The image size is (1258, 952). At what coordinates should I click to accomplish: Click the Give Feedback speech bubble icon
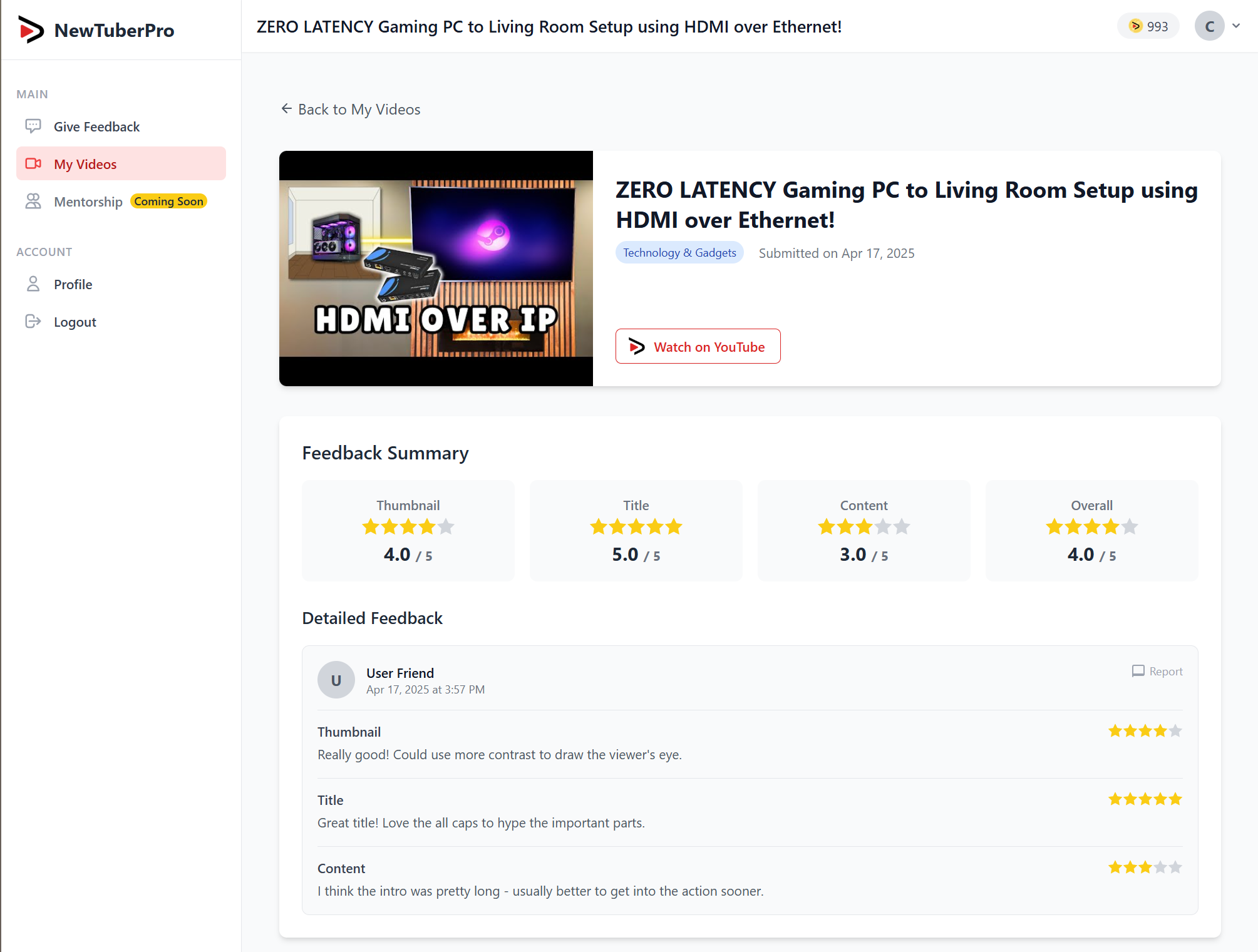[x=33, y=126]
